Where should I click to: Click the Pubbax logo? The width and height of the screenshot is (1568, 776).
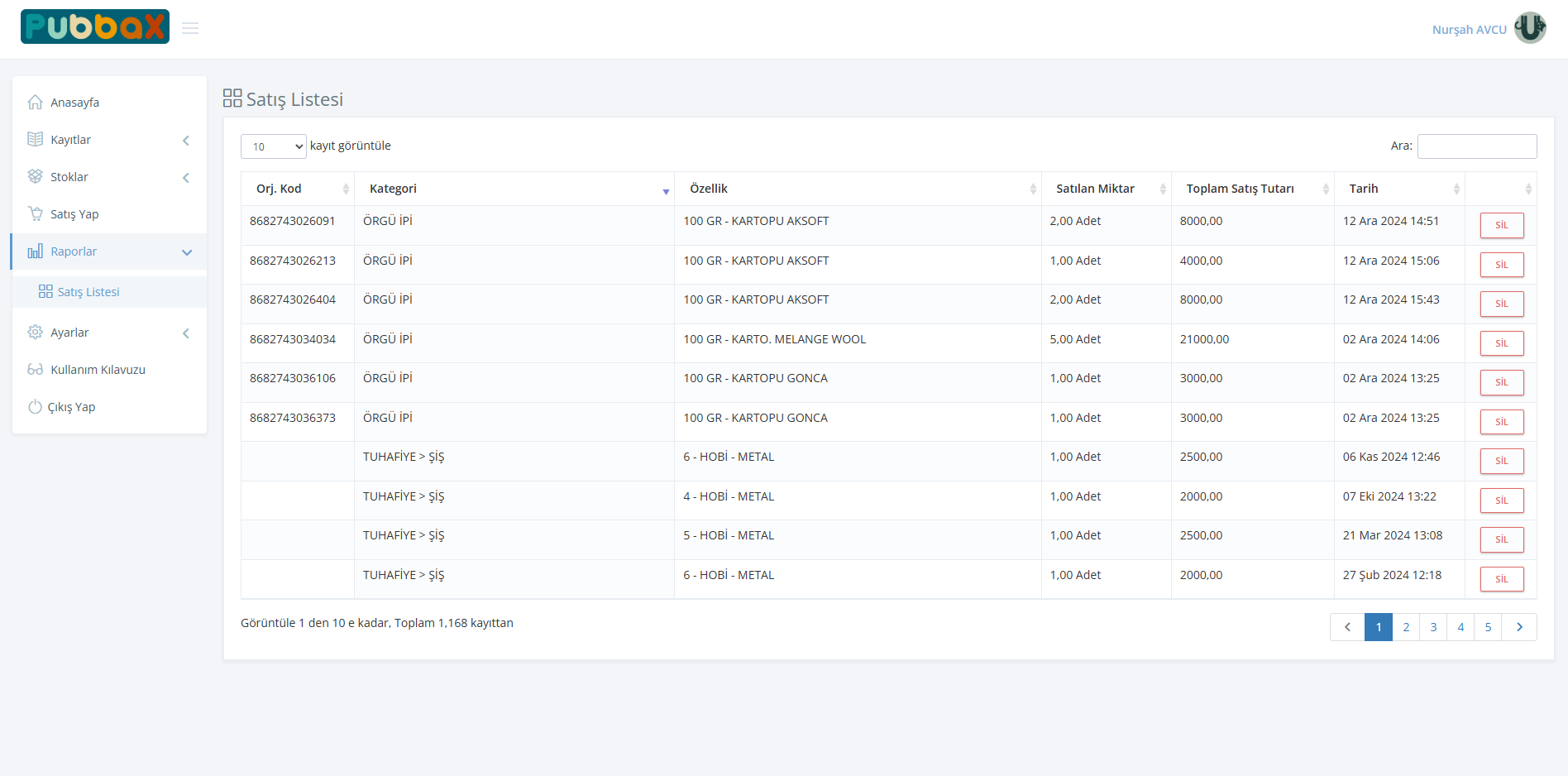95,26
